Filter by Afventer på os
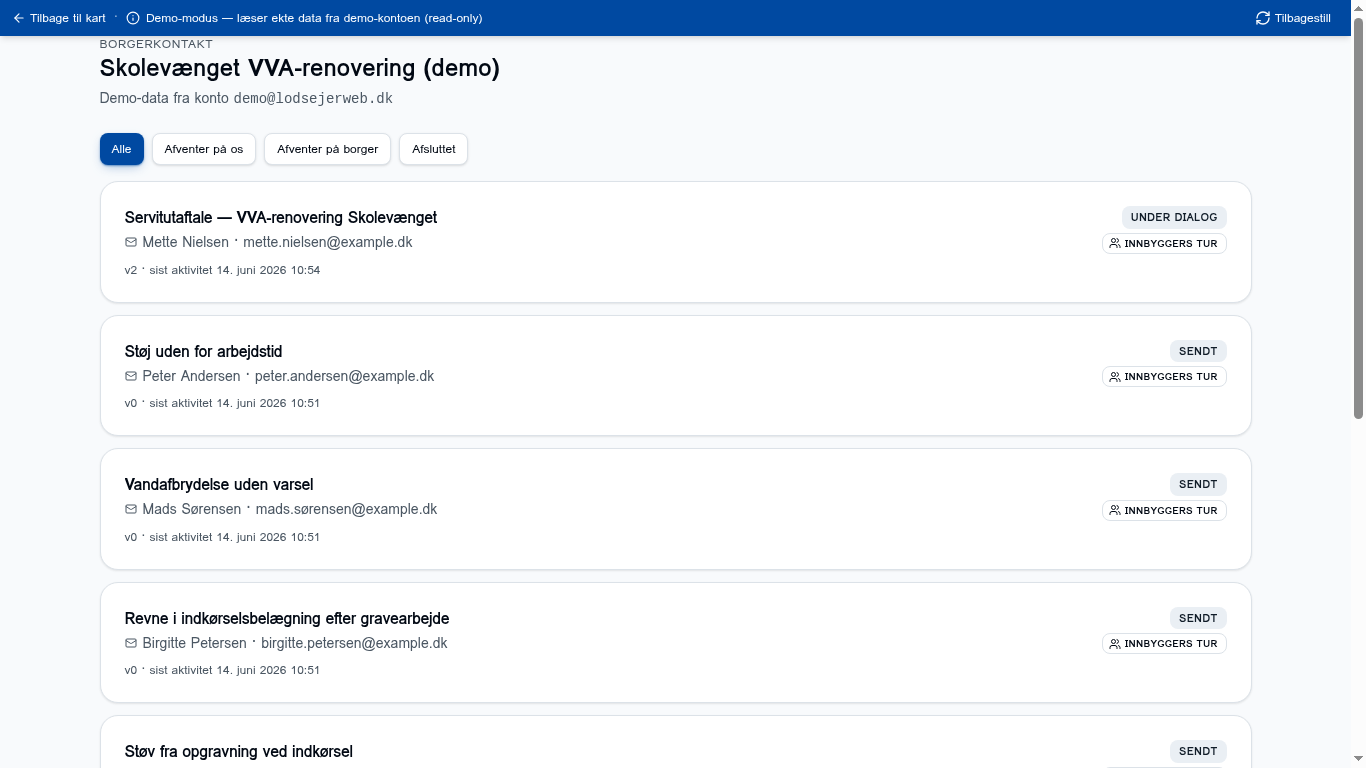This screenshot has width=1366, height=768. coord(204,149)
